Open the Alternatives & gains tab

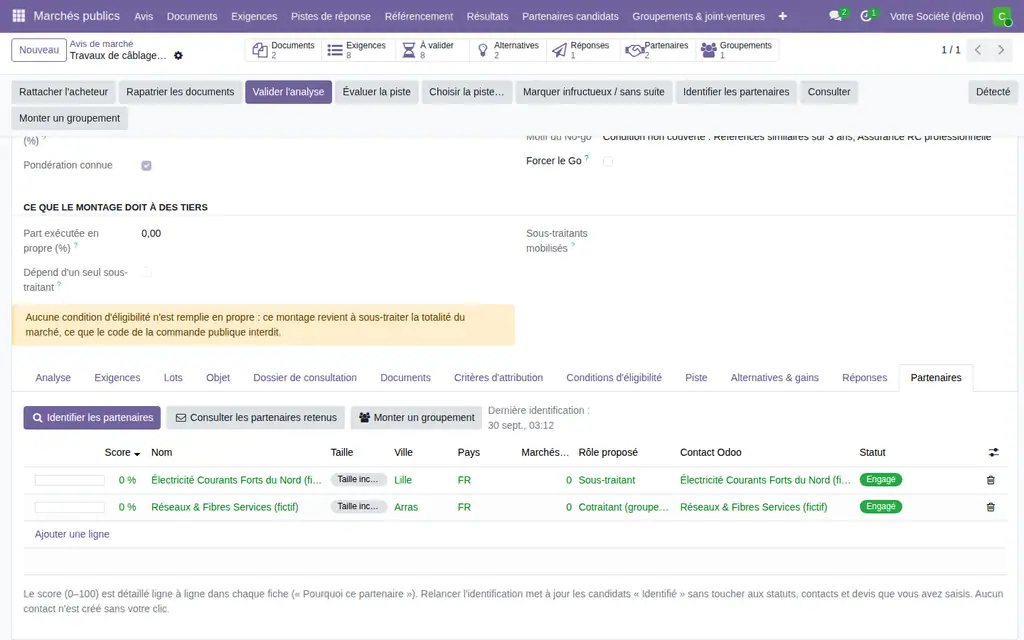coord(774,377)
